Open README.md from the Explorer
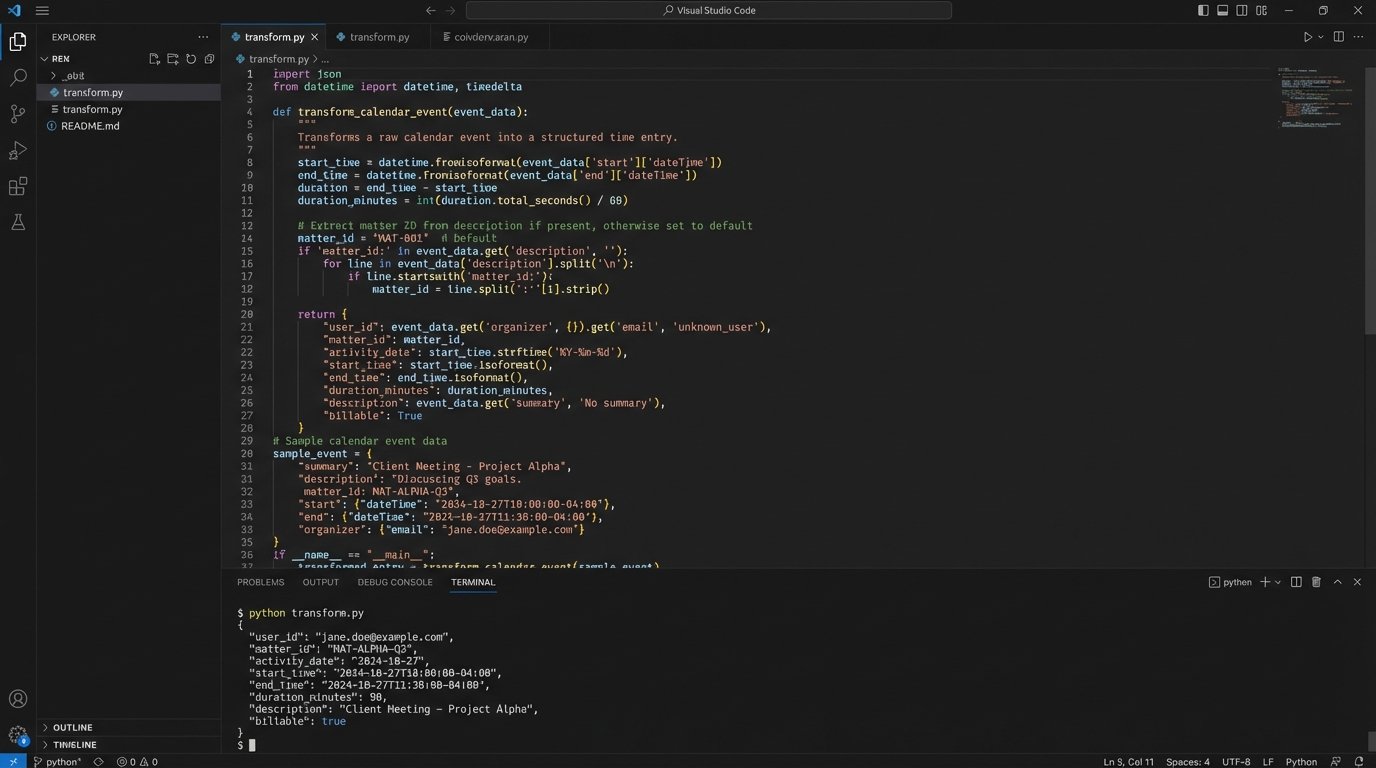1376x768 pixels. 90,126
